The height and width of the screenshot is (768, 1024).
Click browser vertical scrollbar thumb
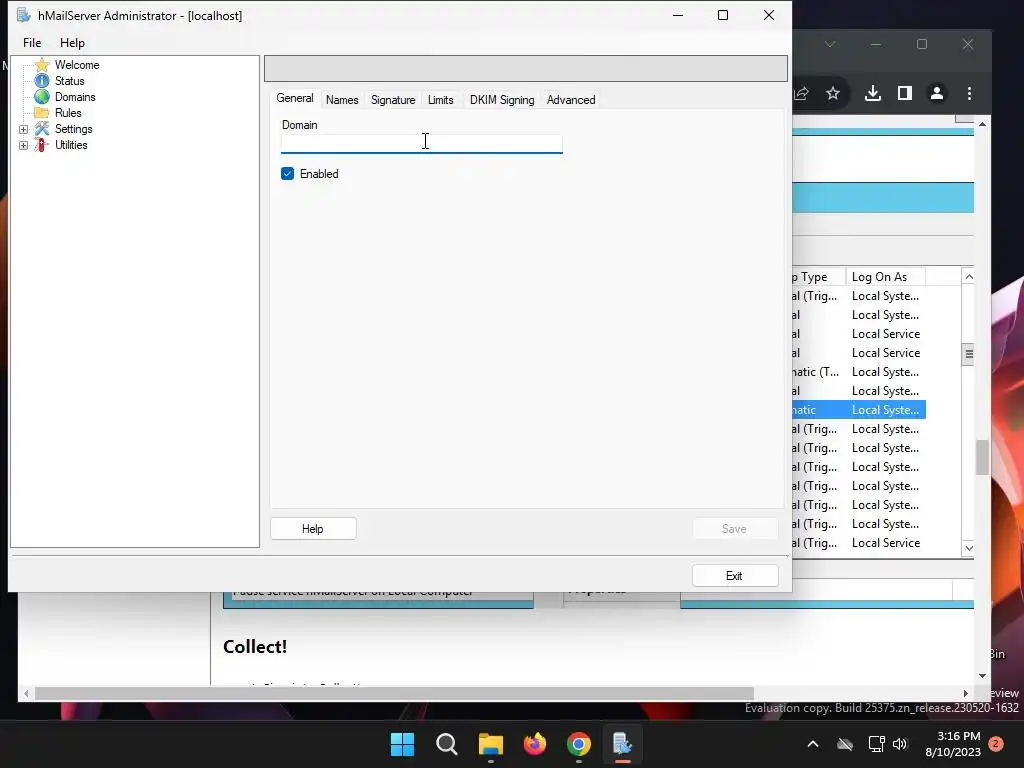click(982, 458)
